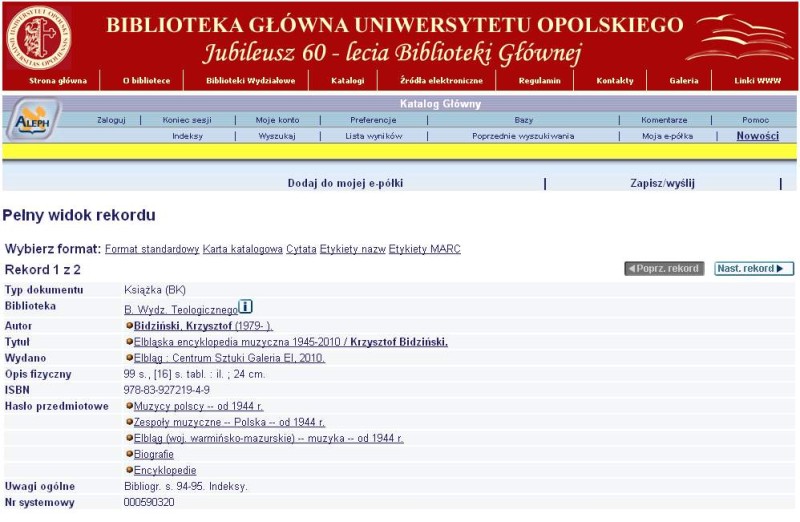Viewport: 800px width, 522px height.
Task: Click bullet icon beside Biografie
Action: click(129, 454)
